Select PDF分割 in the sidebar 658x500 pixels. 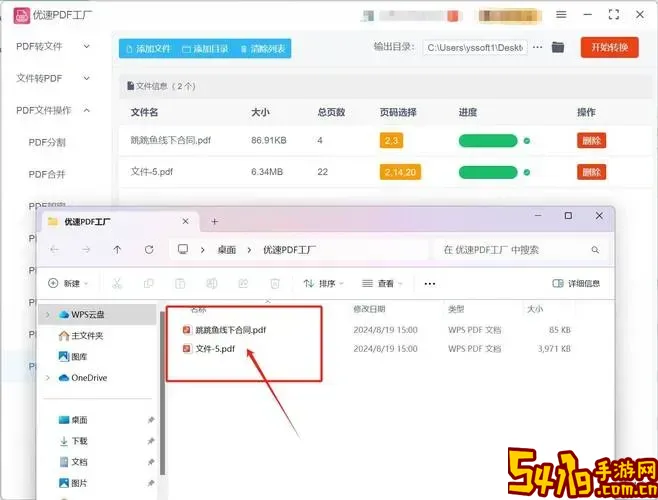click(47, 143)
